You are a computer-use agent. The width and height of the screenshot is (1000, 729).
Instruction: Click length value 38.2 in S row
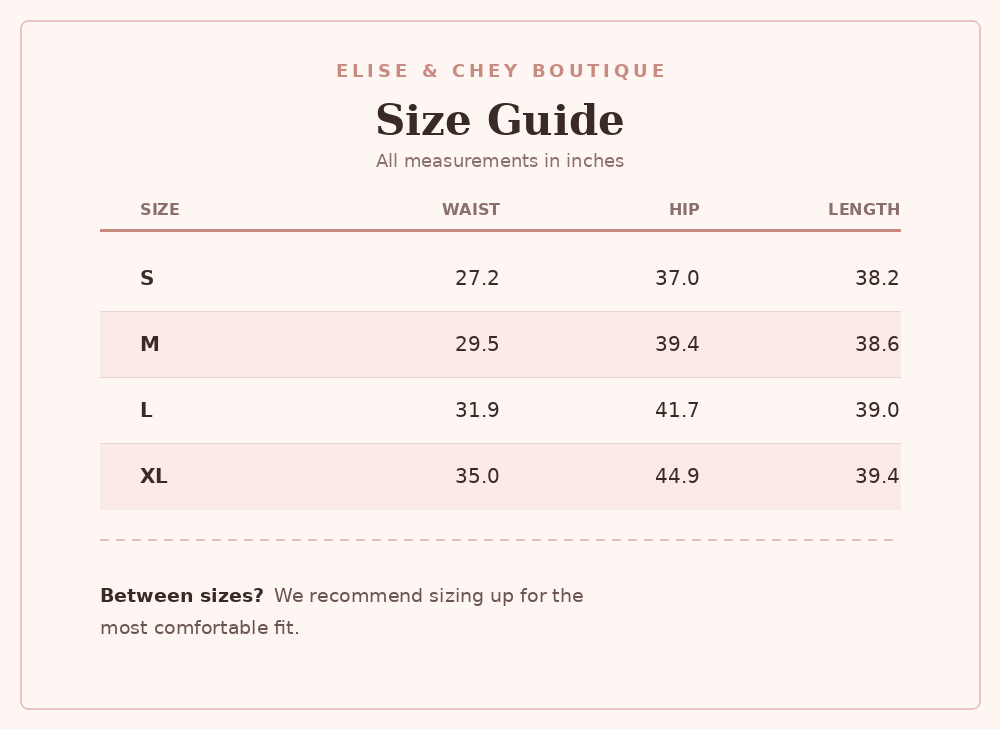pos(877,278)
